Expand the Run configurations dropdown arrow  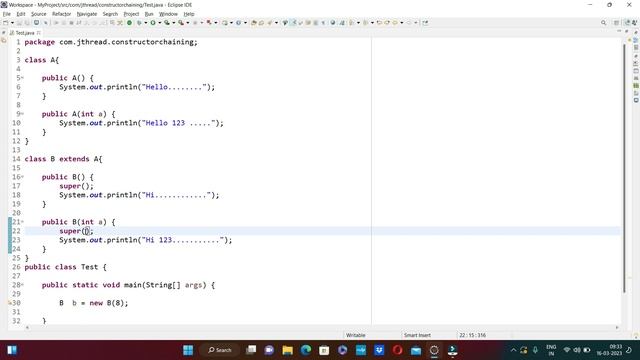click(160, 23)
